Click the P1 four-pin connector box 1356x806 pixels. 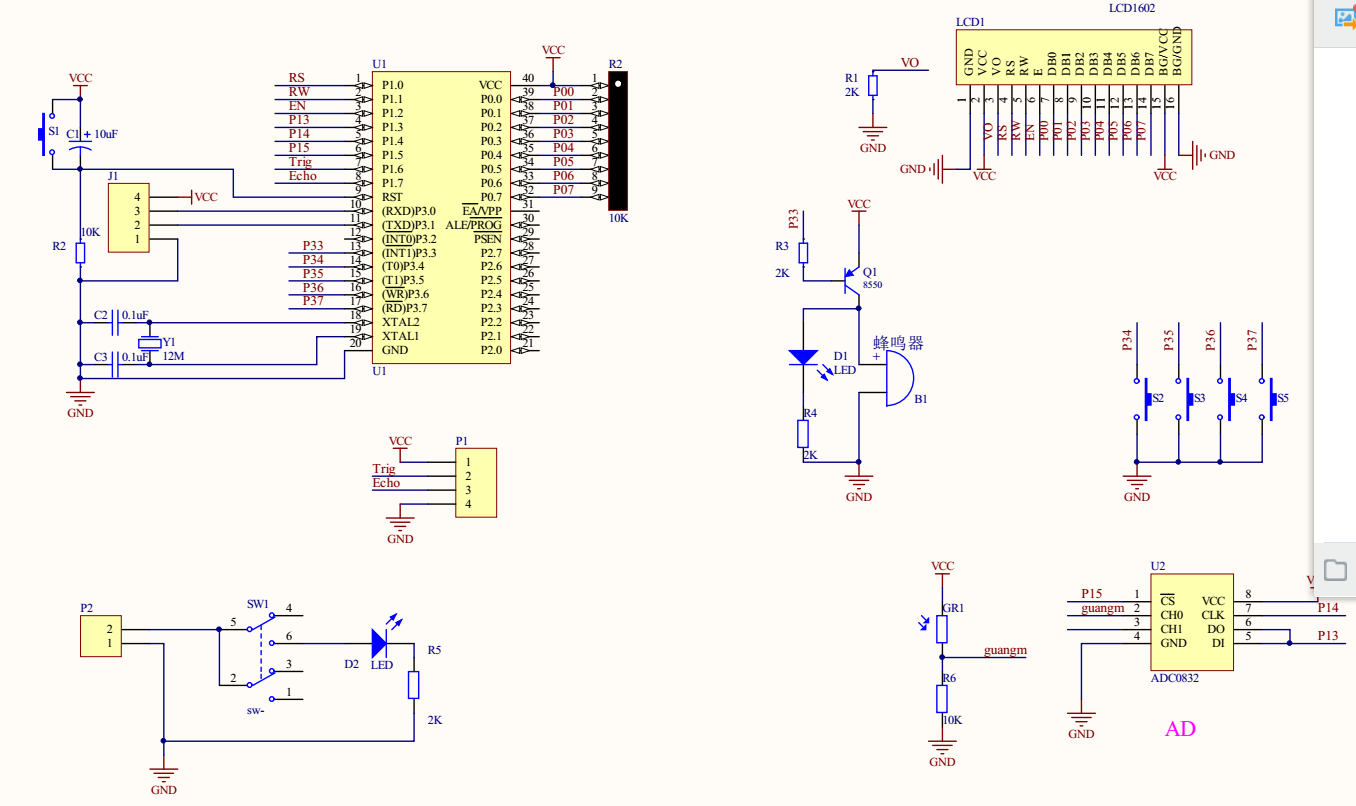[x=476, y=483]
